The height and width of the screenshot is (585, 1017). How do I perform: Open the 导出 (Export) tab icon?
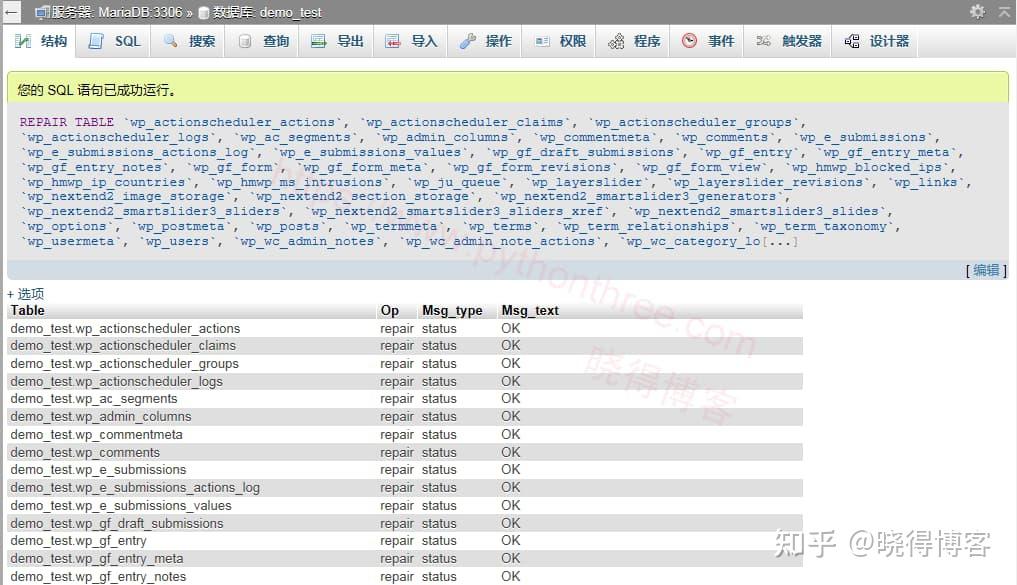(318, 42)
